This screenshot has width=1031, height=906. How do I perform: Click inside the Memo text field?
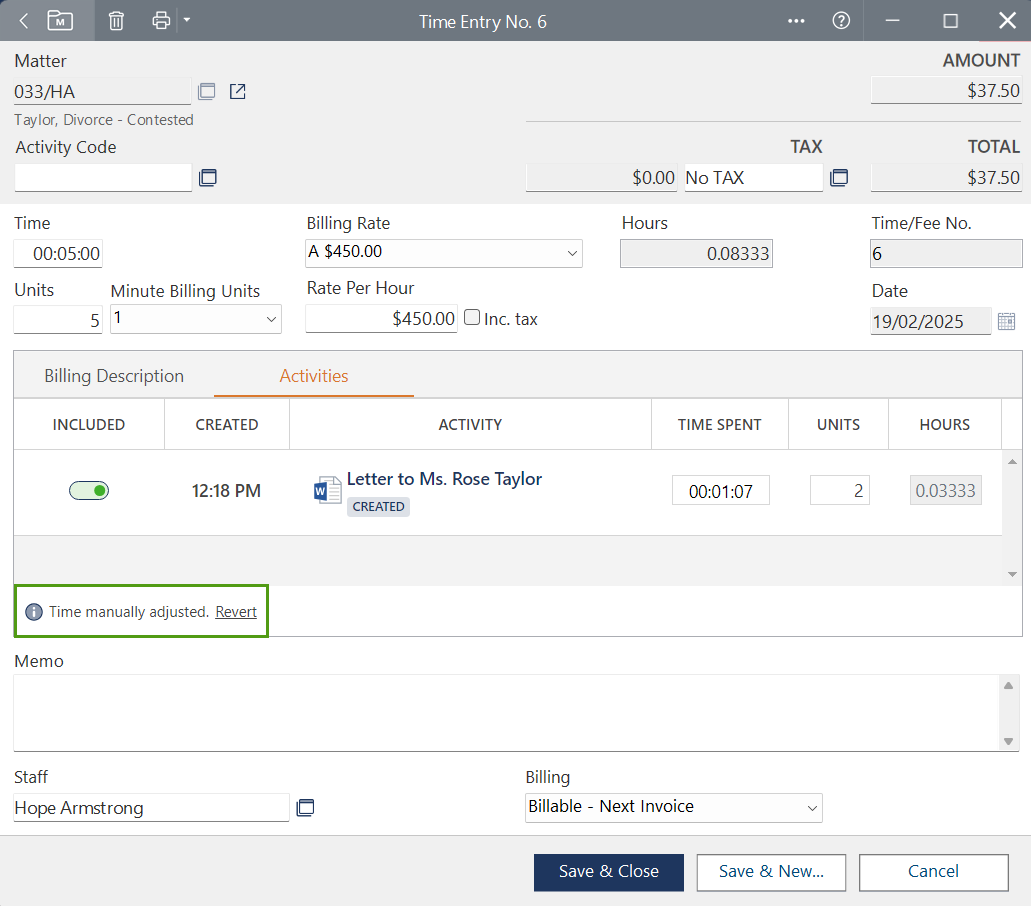tap(505, 712)
